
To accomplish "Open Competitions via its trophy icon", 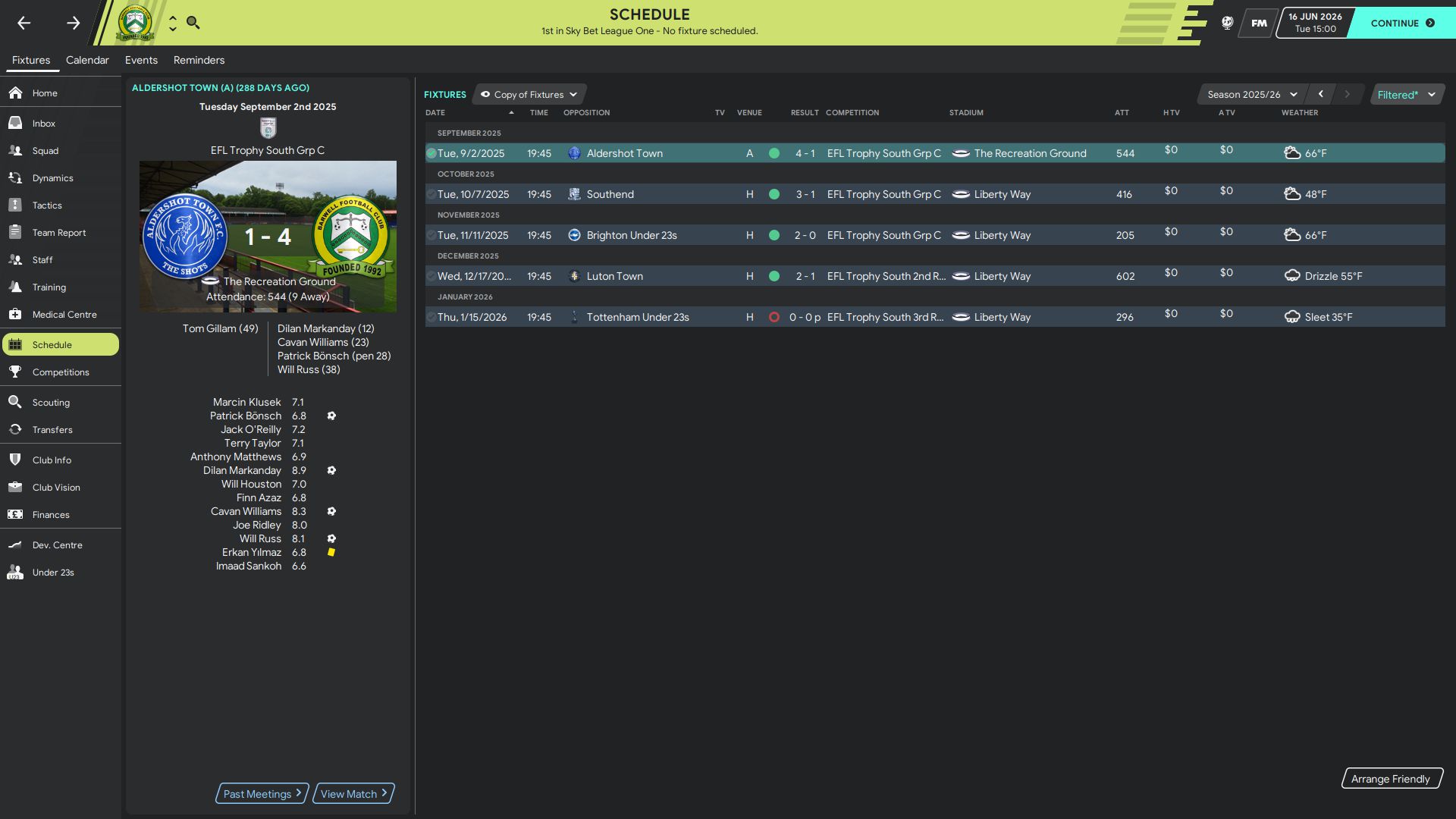I will (x=15, y=372).
